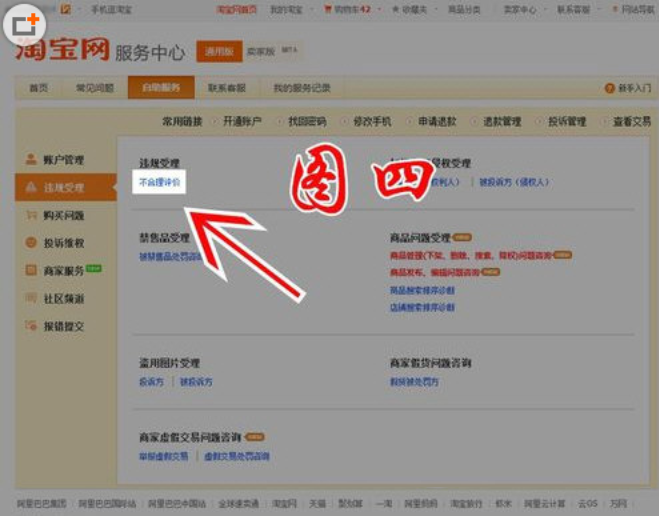659x517 pixels.
Task: Click the 购物车 cart icon in top bar
Action: [x=328, y=8]
